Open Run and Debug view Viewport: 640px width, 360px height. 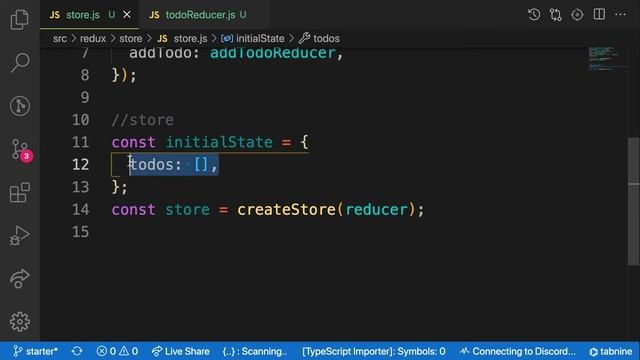click(x=20, y=236)
